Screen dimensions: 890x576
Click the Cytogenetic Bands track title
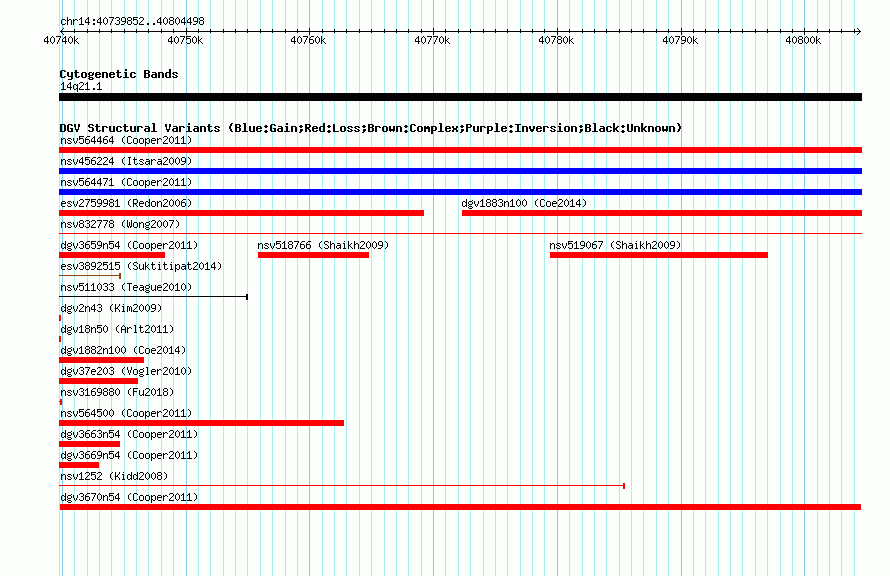click(x=119, y=74)
